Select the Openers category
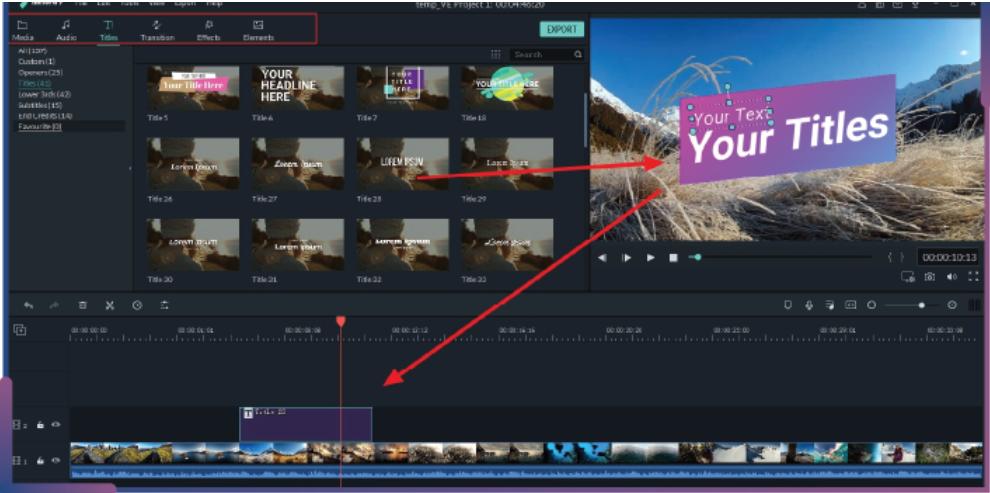 (40, 72)
